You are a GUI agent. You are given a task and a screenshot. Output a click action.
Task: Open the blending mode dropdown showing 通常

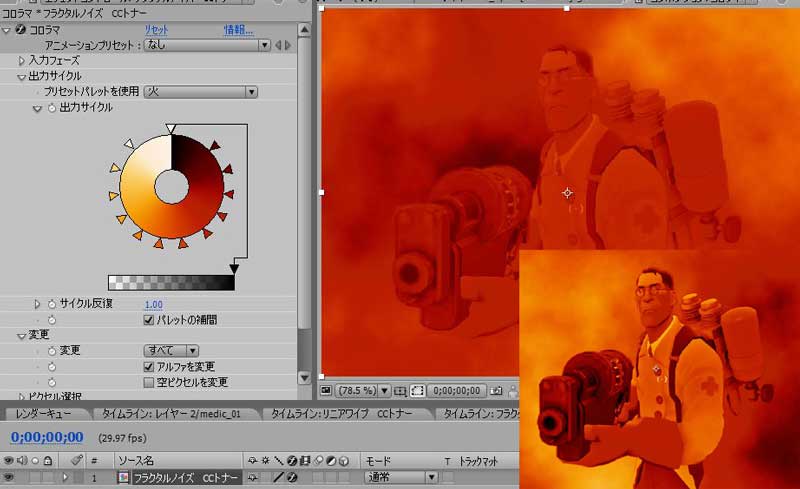[401, 478]
